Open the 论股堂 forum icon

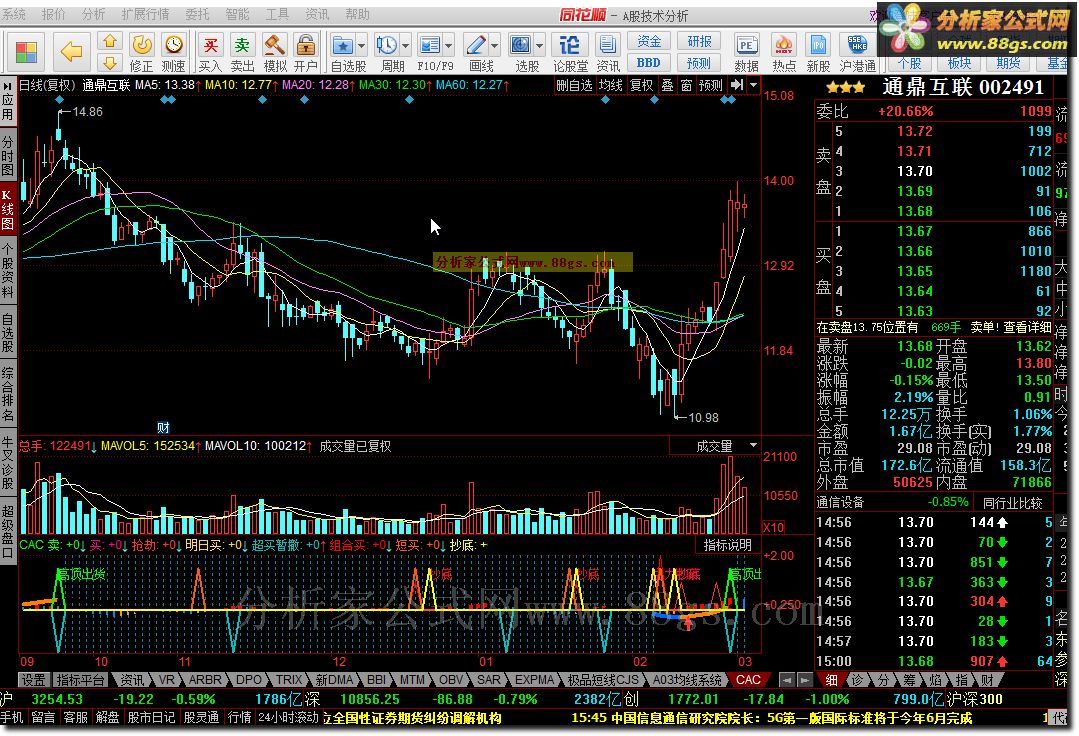(x=570, y=45)
